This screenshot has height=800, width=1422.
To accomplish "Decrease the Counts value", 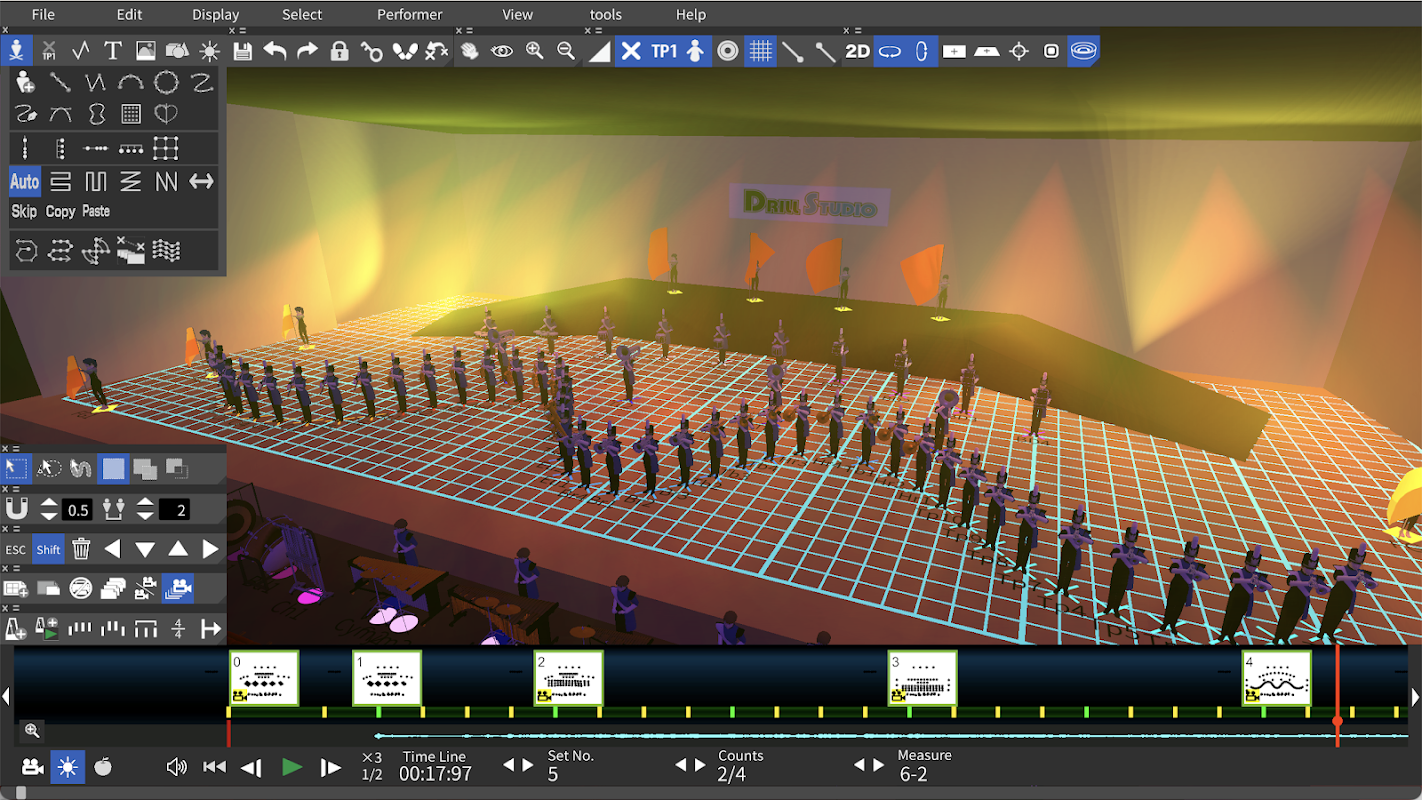I will 679,765.
